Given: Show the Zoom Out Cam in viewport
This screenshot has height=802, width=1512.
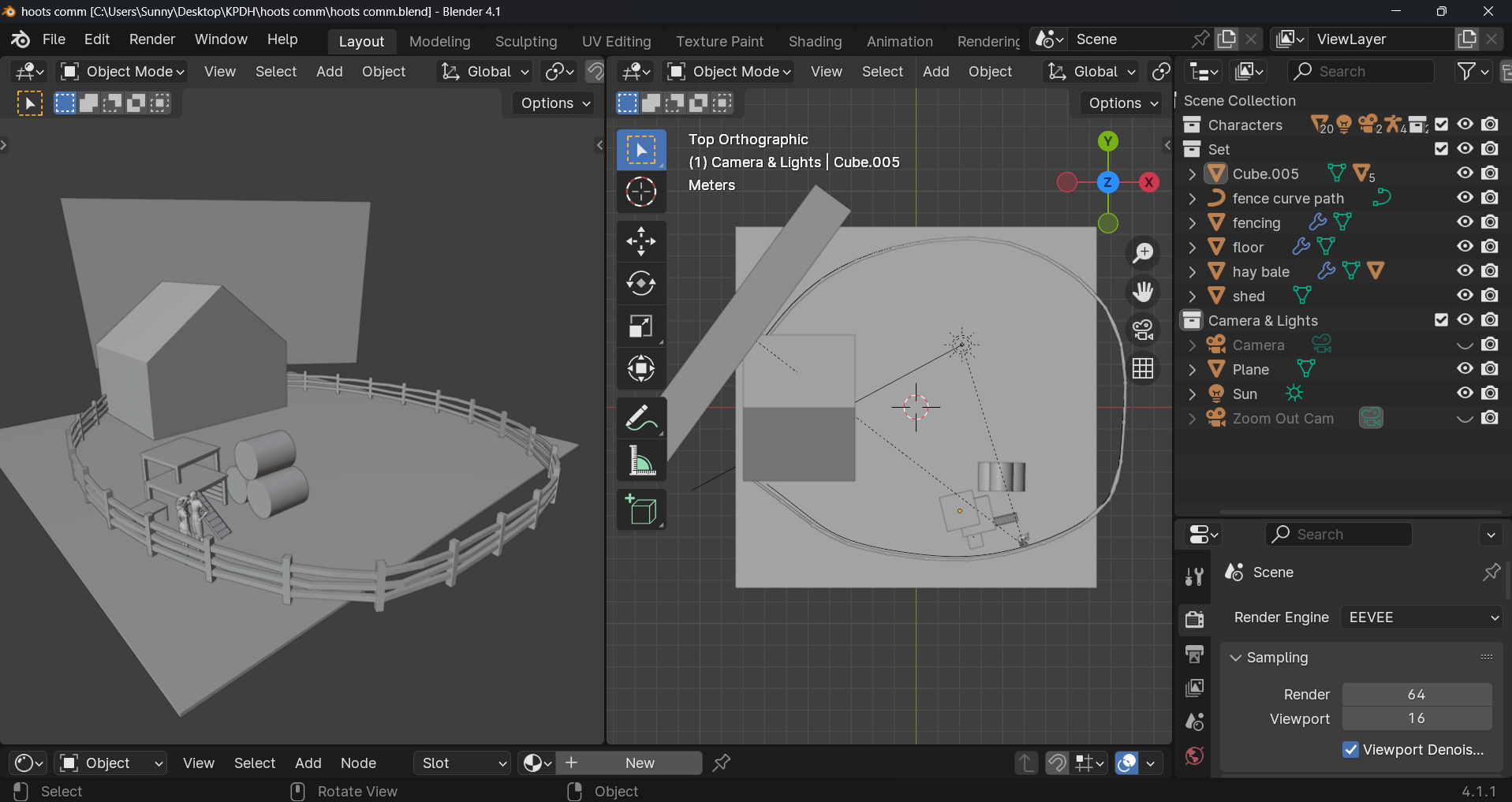Looking at the screenshot, I should coord(1465,418).
